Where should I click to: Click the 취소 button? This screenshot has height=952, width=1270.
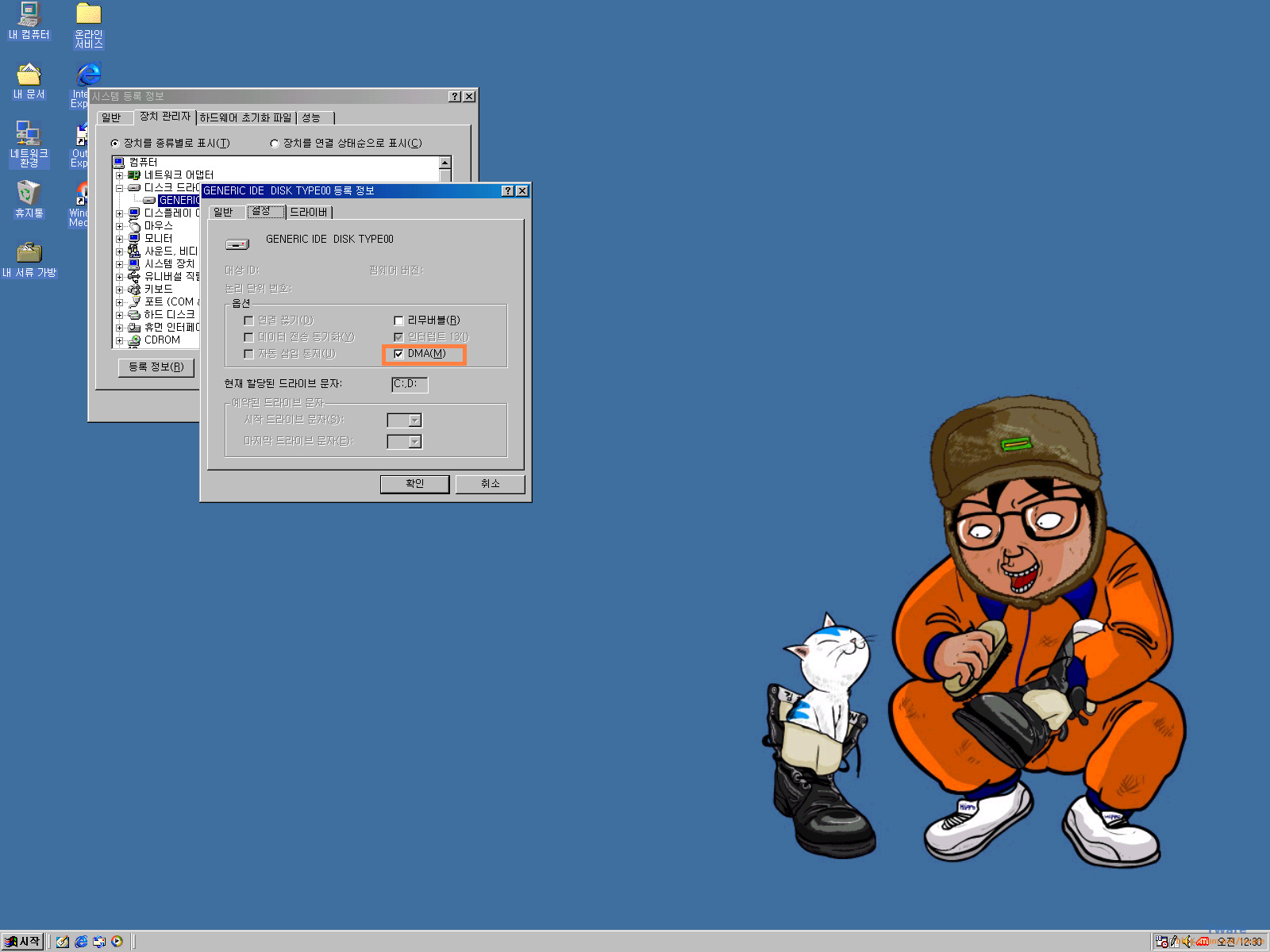490,484
